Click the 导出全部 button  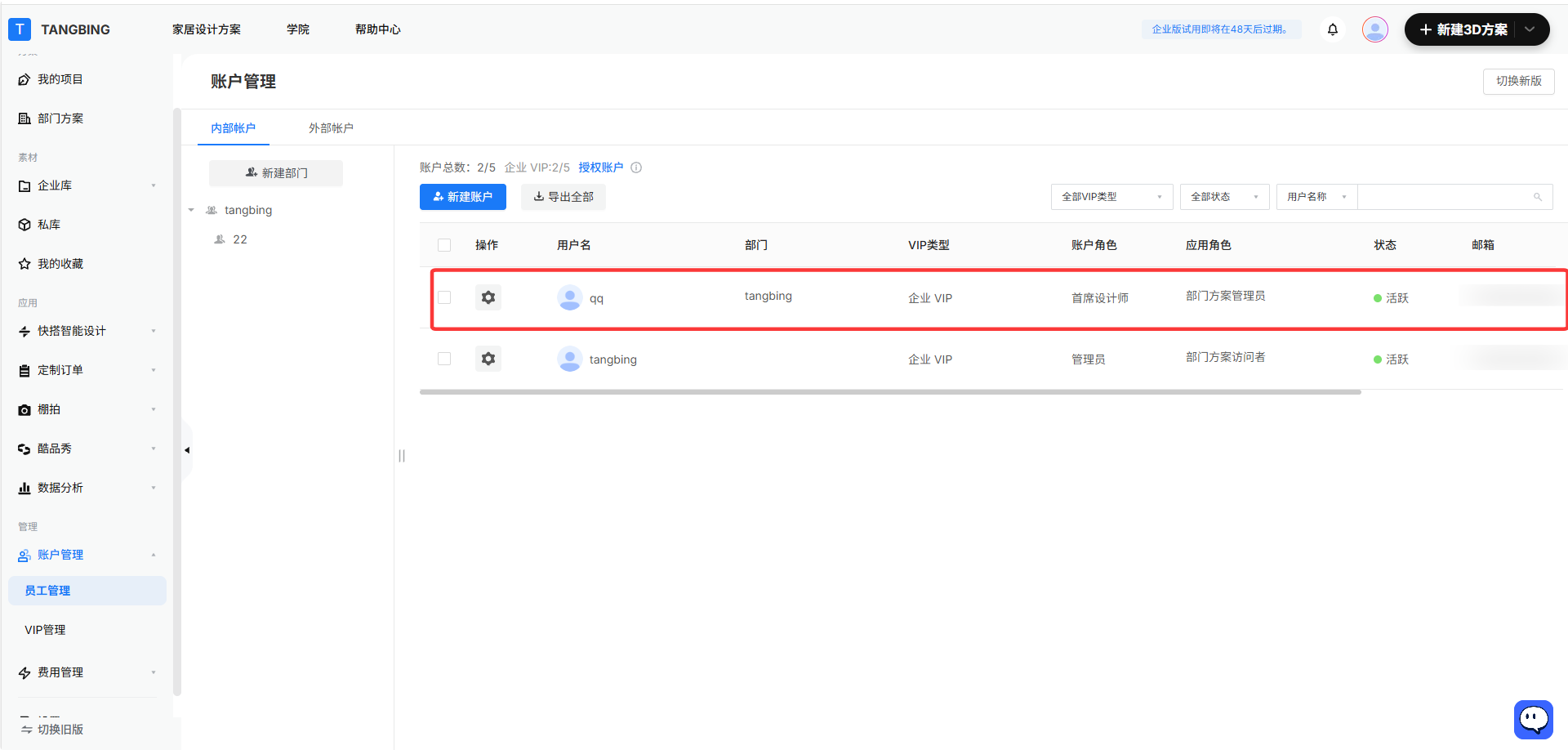(x=563, y=197)
